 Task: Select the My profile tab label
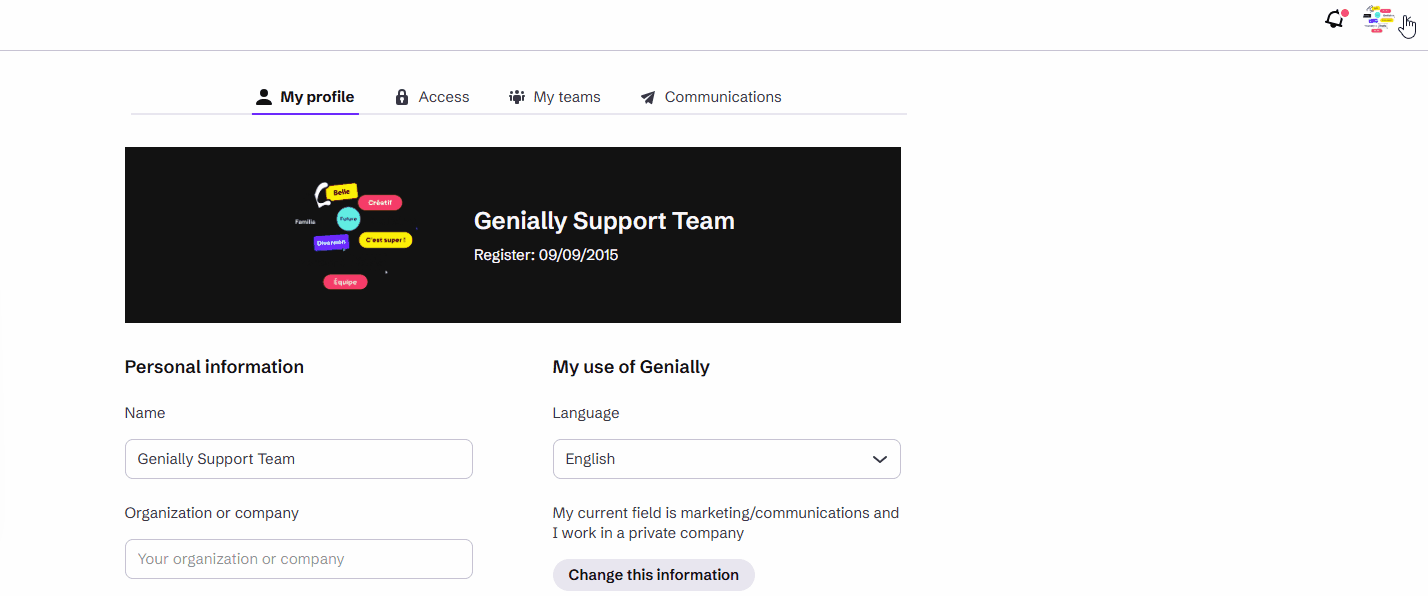click(317, 97)
